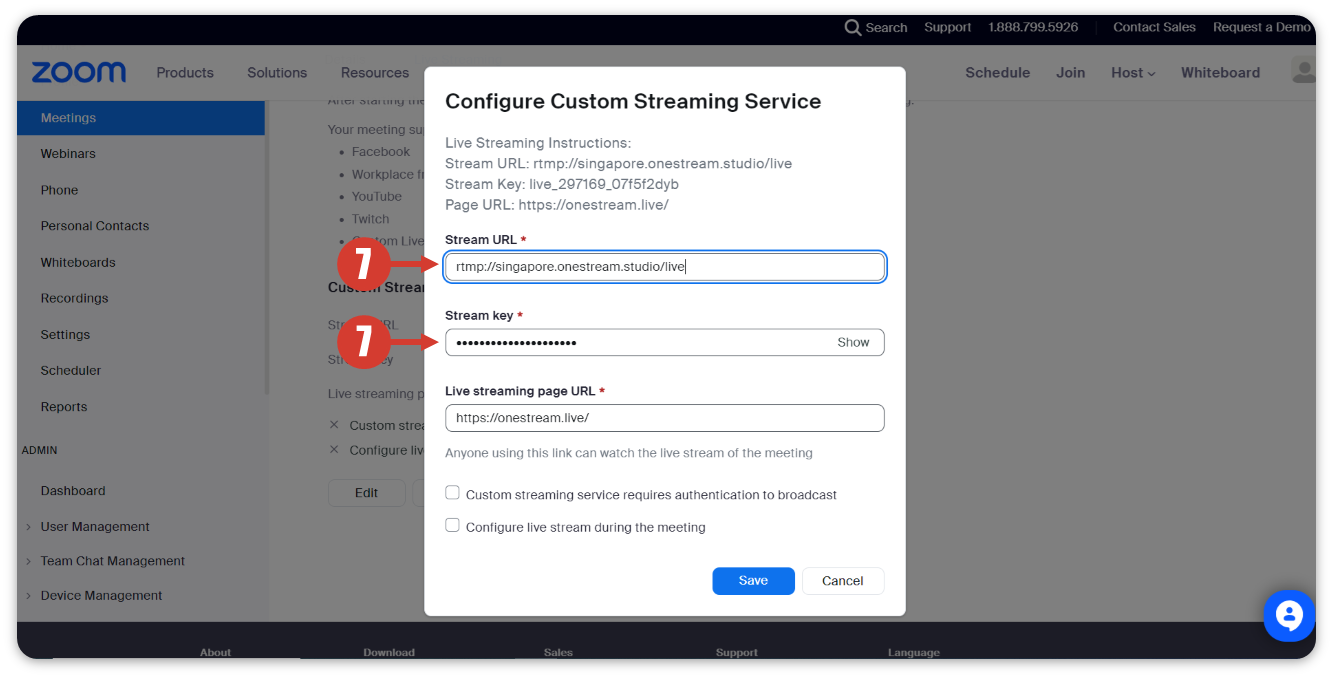Click the Live streaming page URL field
The height and width of the screenshot is (678, 1333).
(x=664, y=418)
